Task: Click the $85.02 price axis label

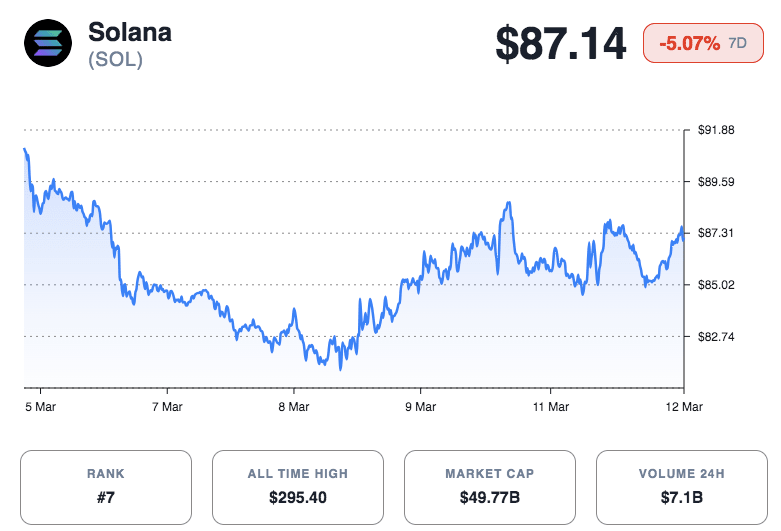Action: [716, 285]
